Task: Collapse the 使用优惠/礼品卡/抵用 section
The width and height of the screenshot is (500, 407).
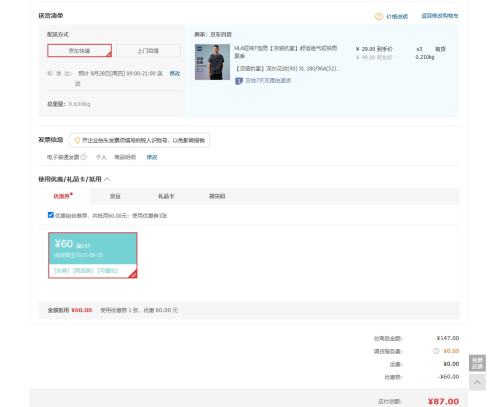Action: click(107, 179)
